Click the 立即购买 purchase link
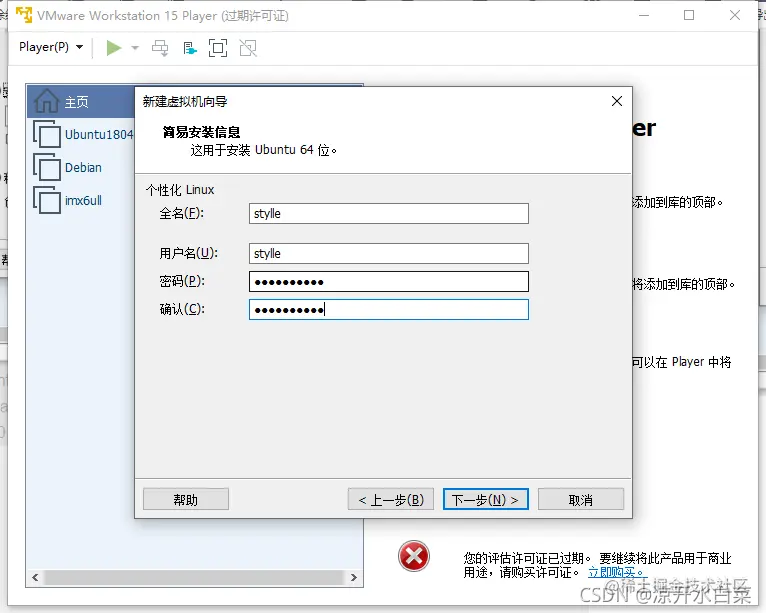This screenshot has width=766, height=613. tap(617, 572)
